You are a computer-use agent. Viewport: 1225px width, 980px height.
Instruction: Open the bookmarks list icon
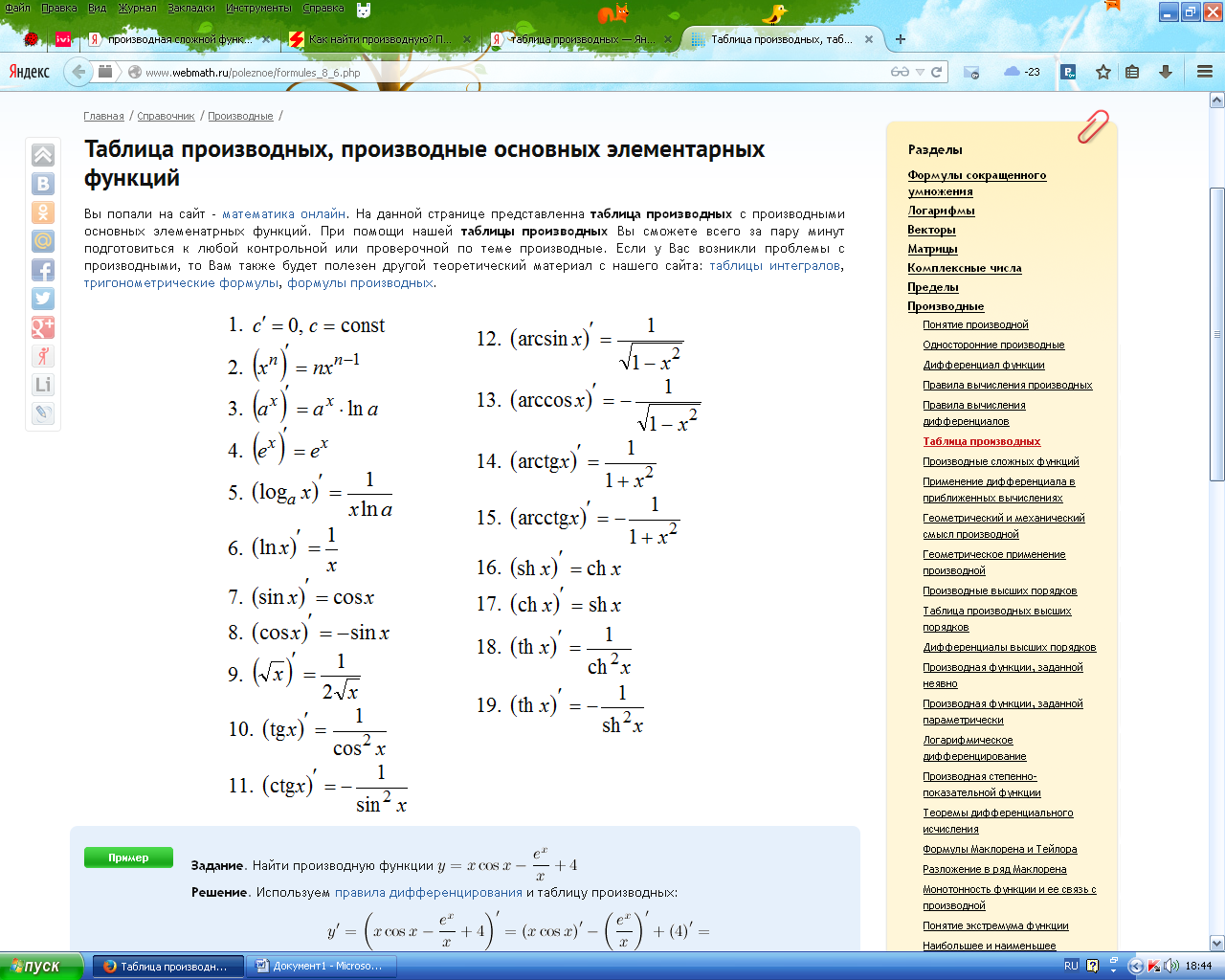coord(1132,72)
